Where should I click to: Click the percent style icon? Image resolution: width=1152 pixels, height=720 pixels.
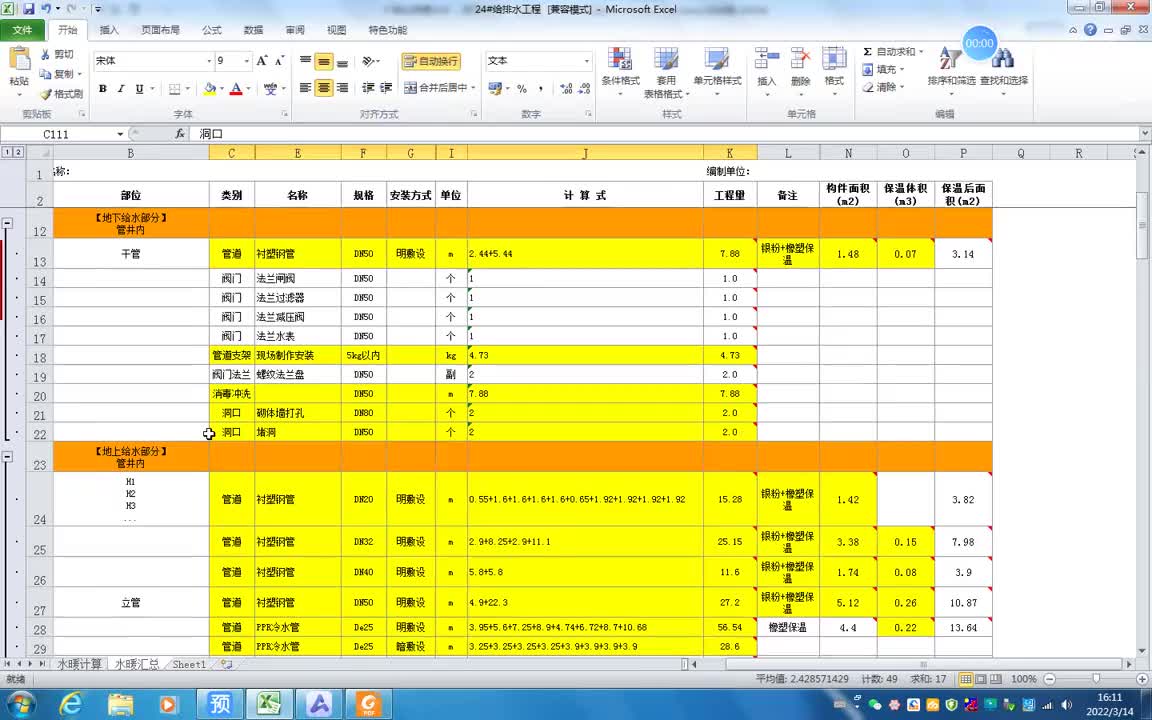pyautogui.click(x=522, y=88)
